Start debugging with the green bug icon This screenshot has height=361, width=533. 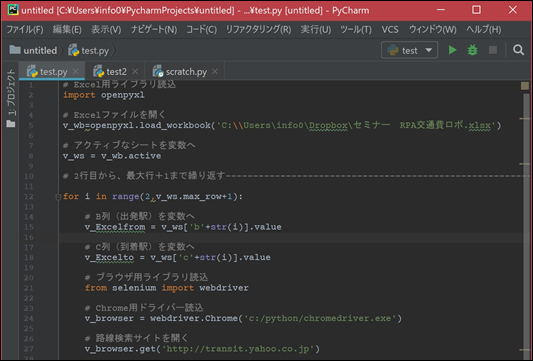click(472, 50)
